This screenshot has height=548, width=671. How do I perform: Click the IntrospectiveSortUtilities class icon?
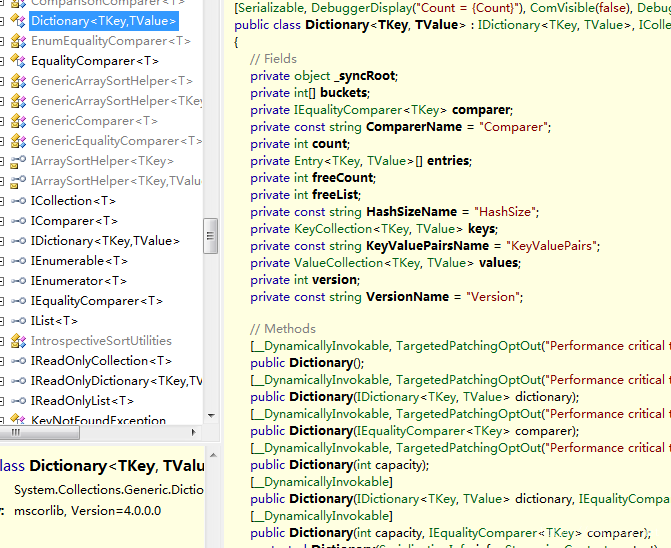pos(18,341)
